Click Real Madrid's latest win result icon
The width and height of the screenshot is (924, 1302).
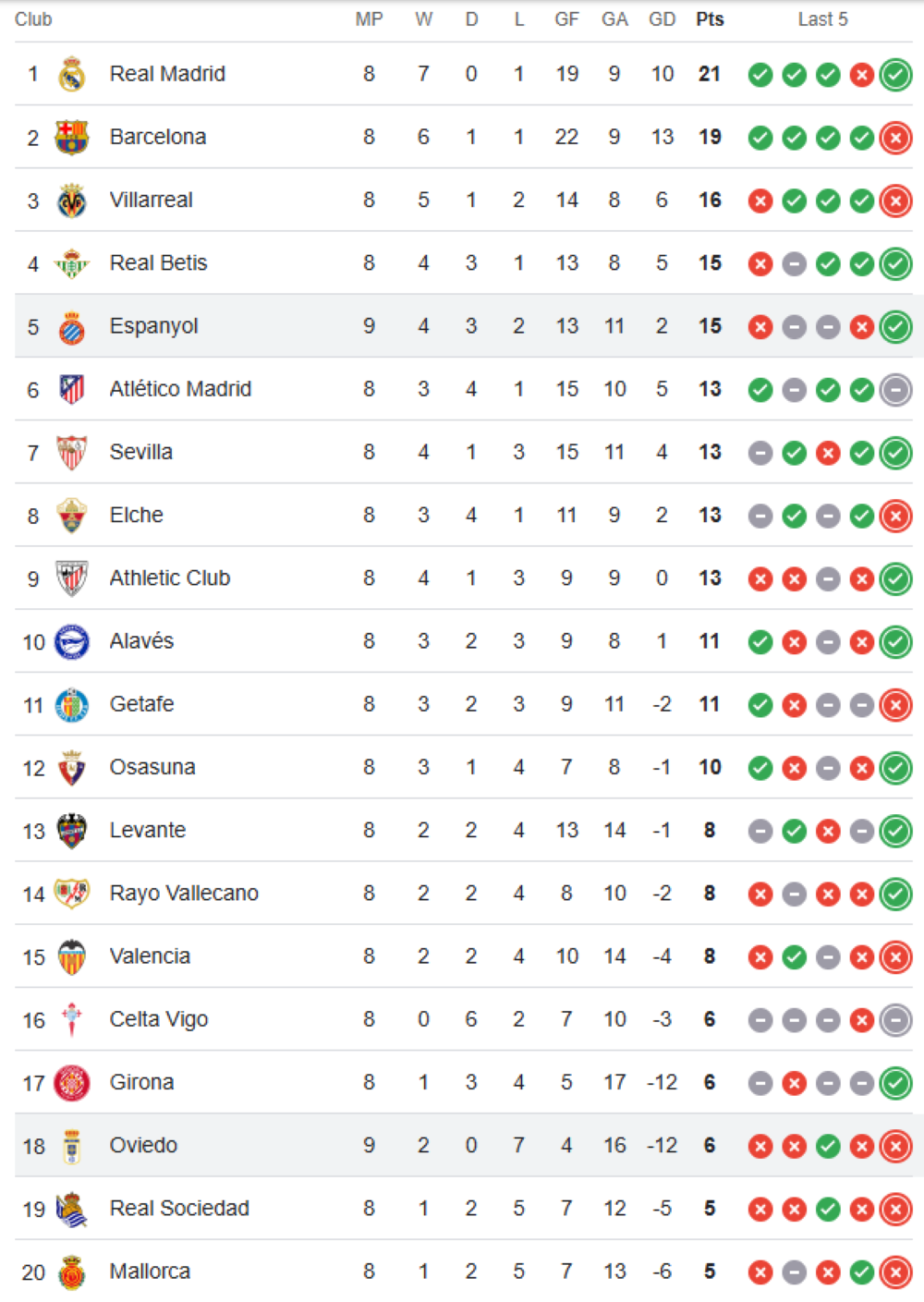coord(895,75)
